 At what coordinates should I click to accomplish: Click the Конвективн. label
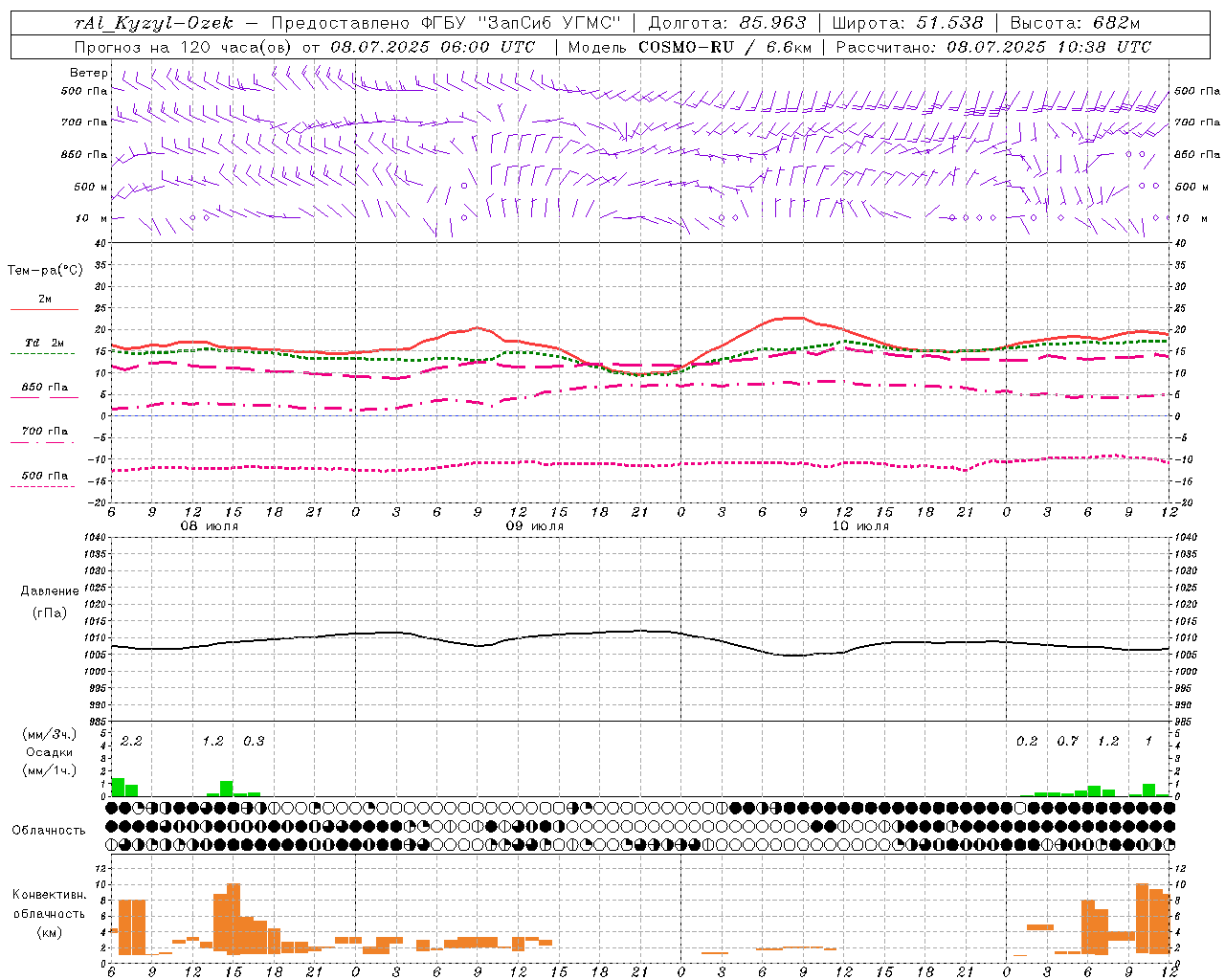50,895
